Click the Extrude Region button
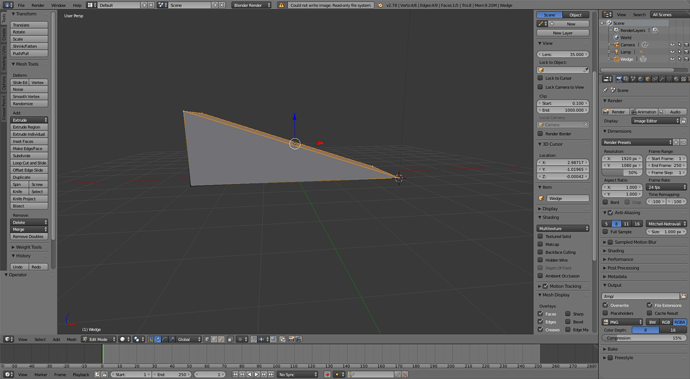Screen dimensions: 690x379 point(29,127)
